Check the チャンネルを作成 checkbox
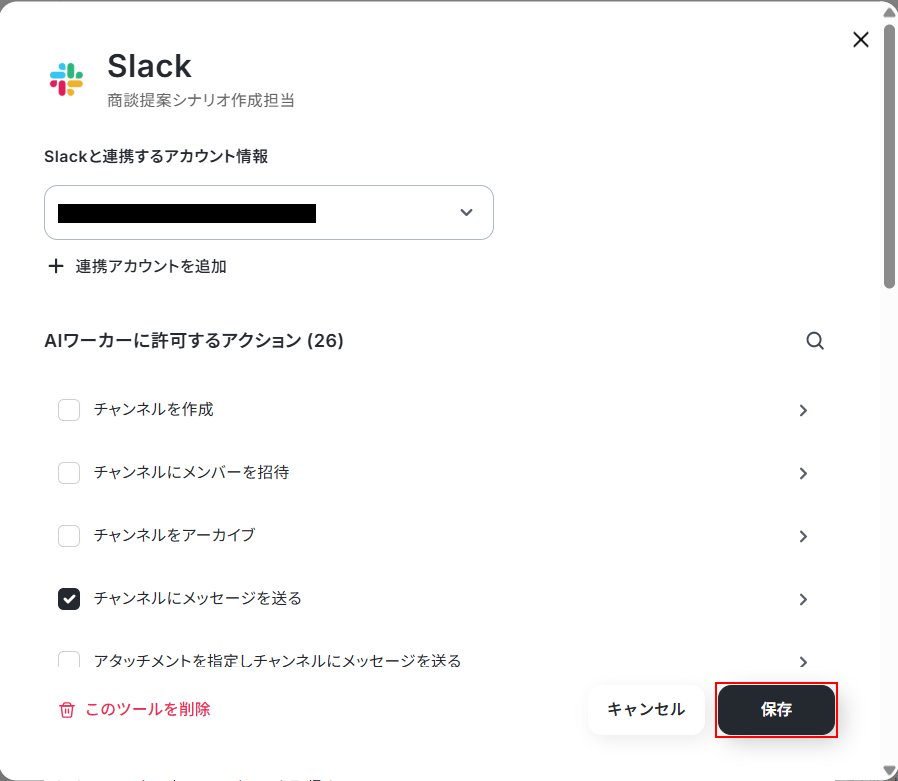This screenshot has width=898, height=781. click(x=69, y=410)
